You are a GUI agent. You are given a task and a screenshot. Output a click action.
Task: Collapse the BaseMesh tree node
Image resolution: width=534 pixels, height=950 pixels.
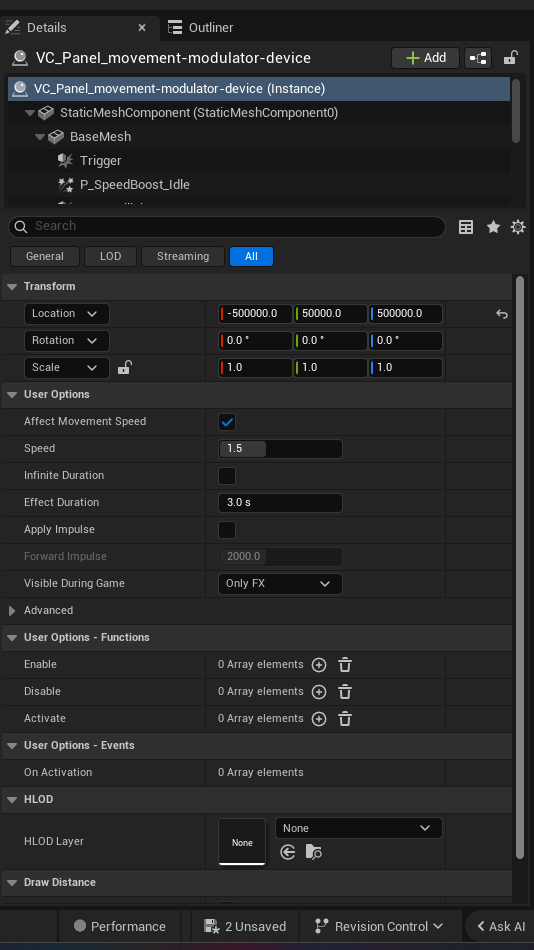click(40, 137)
